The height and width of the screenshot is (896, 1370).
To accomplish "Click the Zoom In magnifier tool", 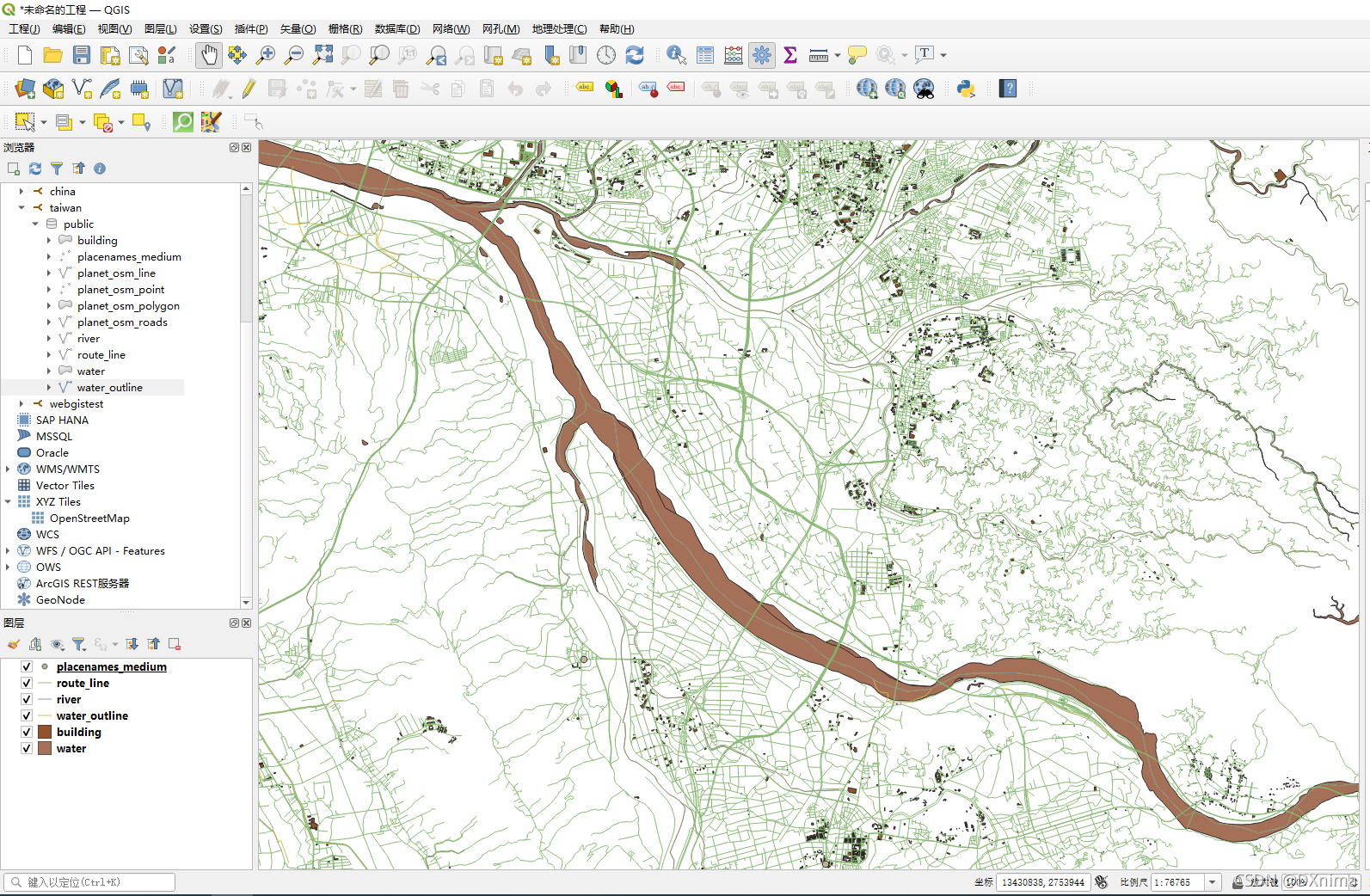I will (x=266, y=55).
